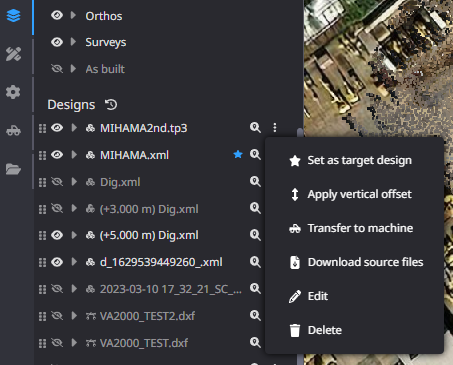The image size is (453, 365).
Task: Hide the Orthos layer group
Action: point(57,15)
